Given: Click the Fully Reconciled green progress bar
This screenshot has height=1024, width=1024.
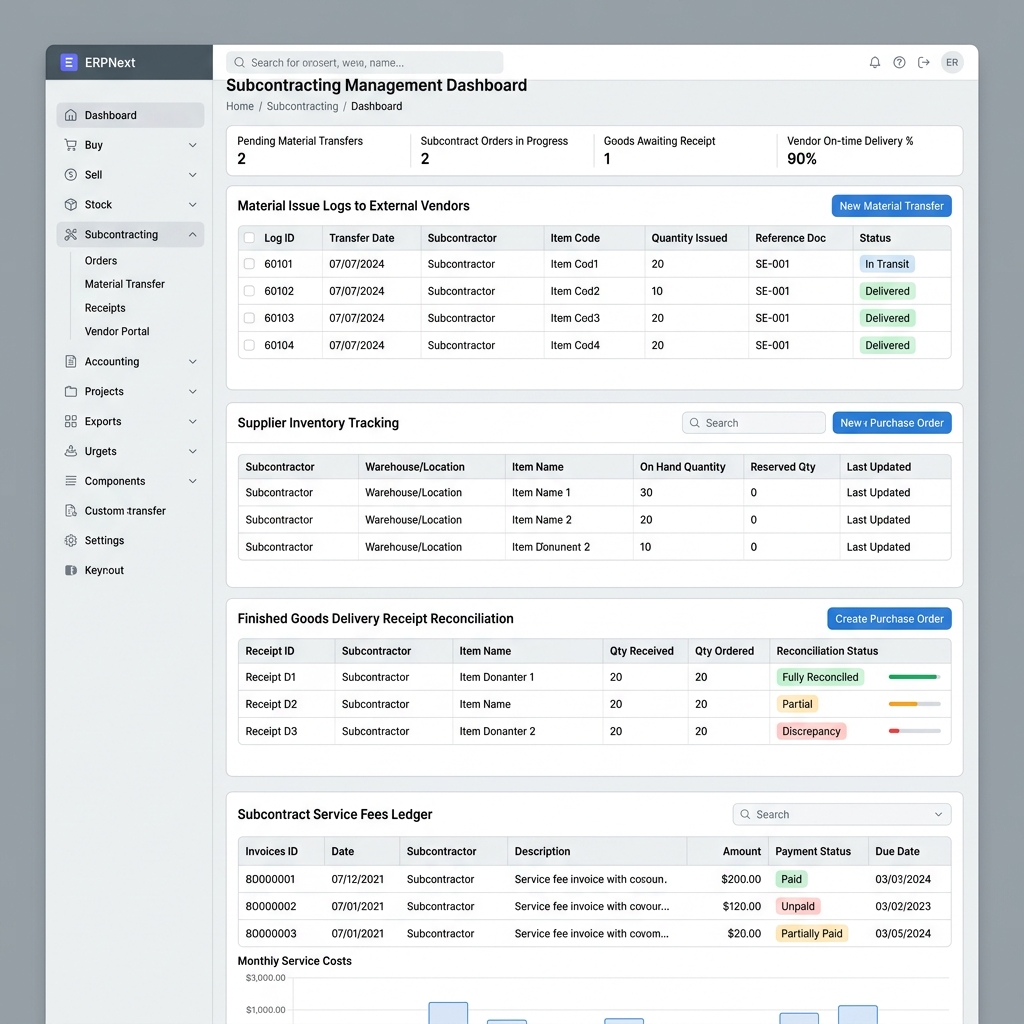Looking at the screenshot, I should pyautogui.click(x=914, y=677).
